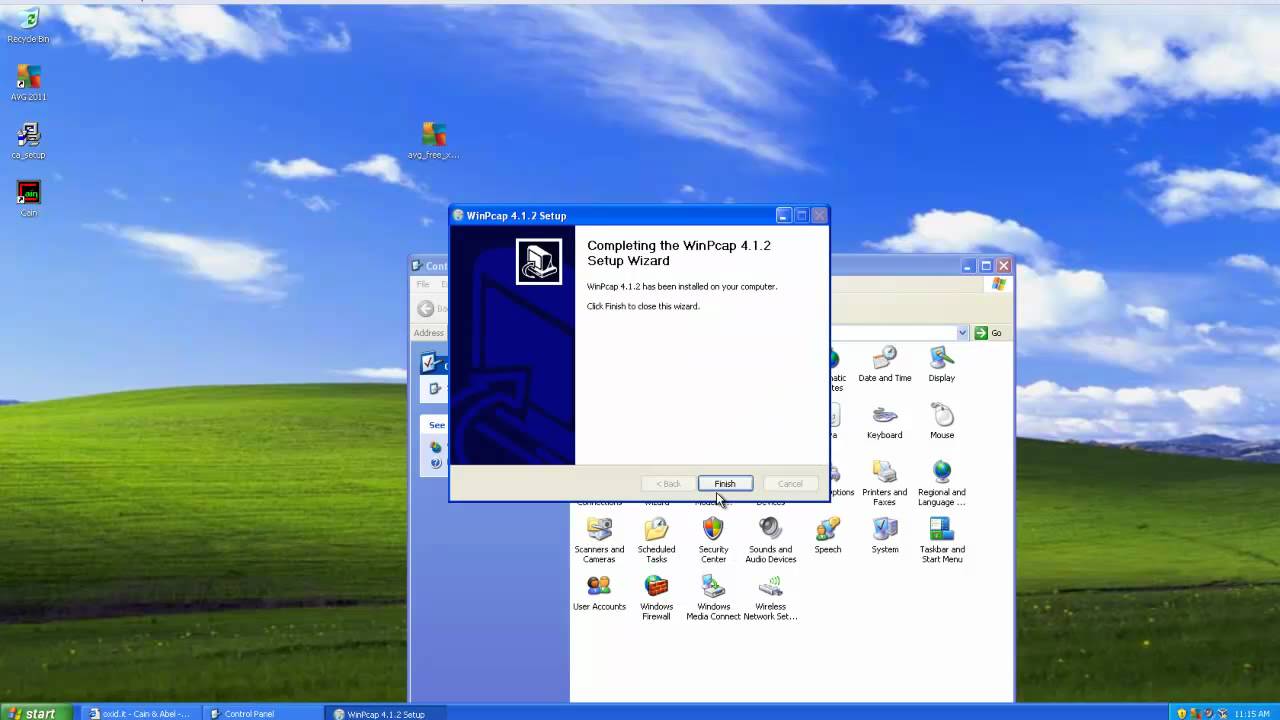1280x720 pixels.
Task: Open the Mouse control panel item
Action: pos(941,422)
